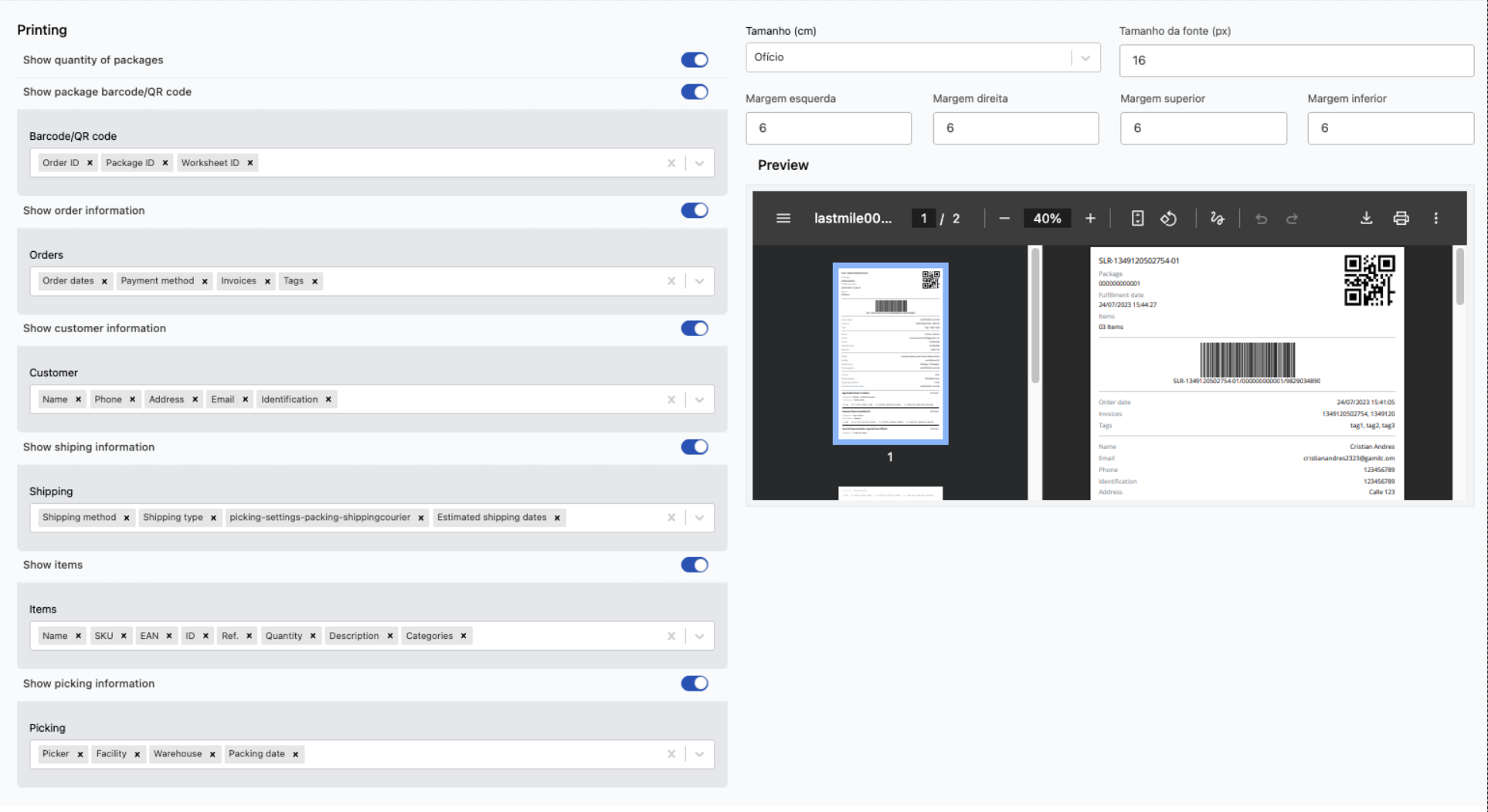
Task: Click the zoom in plus icon
Action: (x=1090, y=219)
